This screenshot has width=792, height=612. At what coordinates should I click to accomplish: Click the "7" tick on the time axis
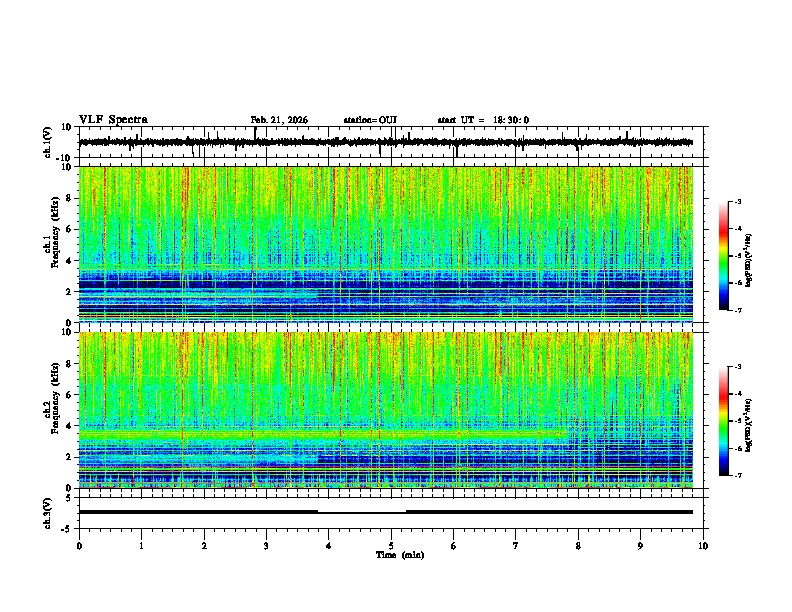tap(516, 546)
